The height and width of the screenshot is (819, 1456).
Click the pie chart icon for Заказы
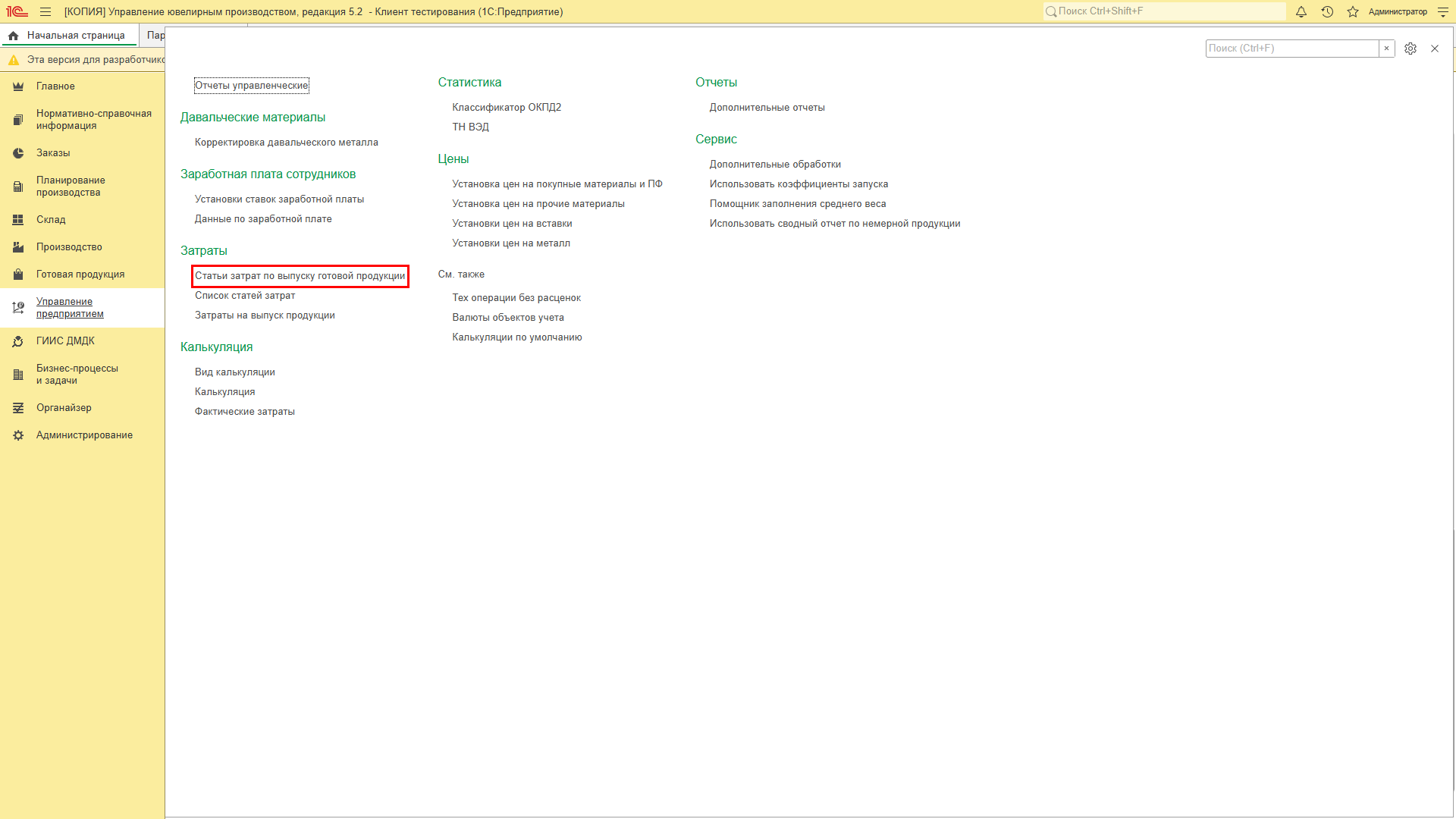[x=18, y=153]
